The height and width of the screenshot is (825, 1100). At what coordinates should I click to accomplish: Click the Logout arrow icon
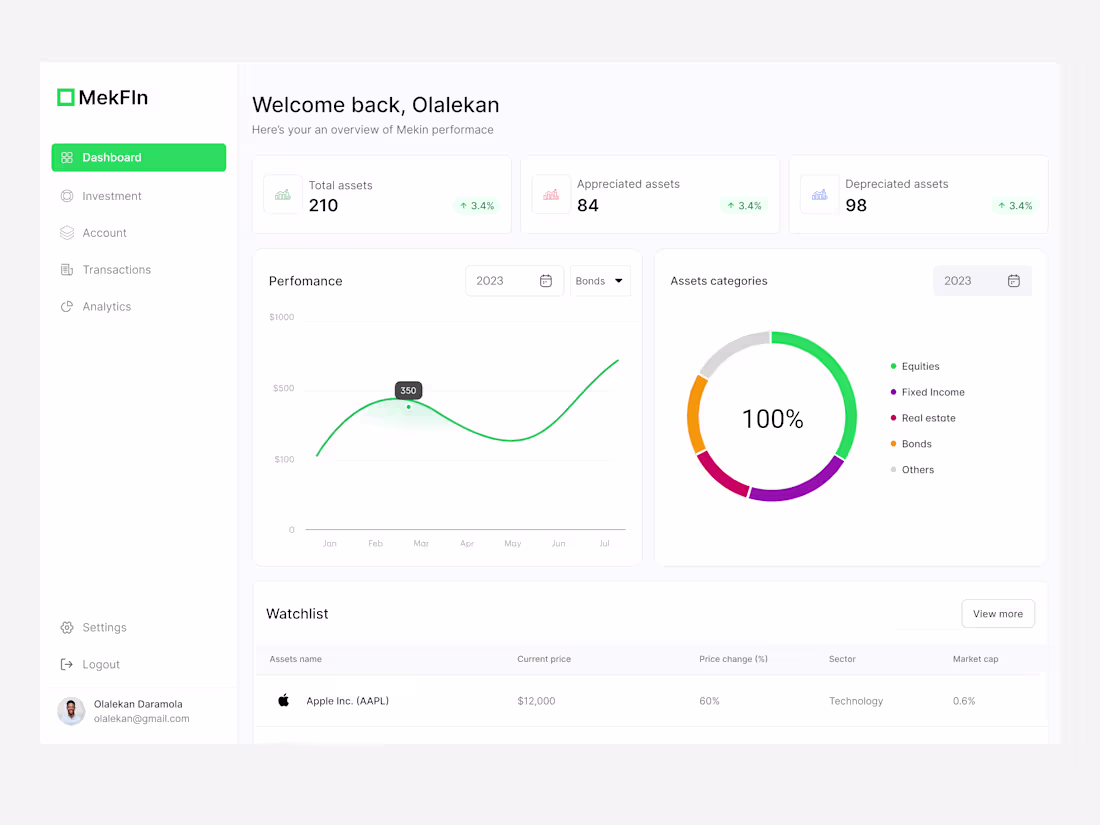pyautogui.click(x=66, y=664)
